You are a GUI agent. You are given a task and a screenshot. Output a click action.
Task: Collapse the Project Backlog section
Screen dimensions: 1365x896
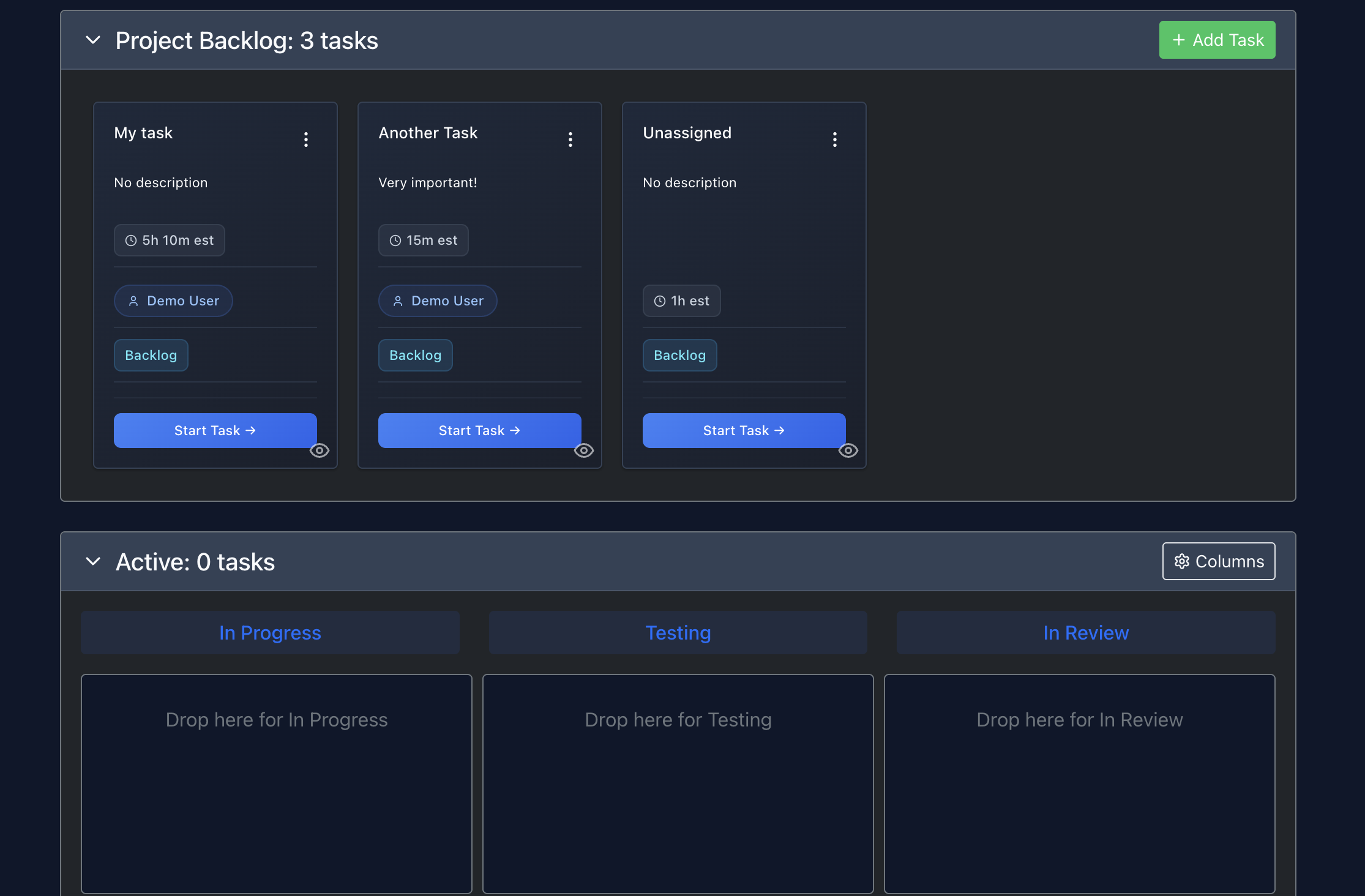[x=93, y=40]
